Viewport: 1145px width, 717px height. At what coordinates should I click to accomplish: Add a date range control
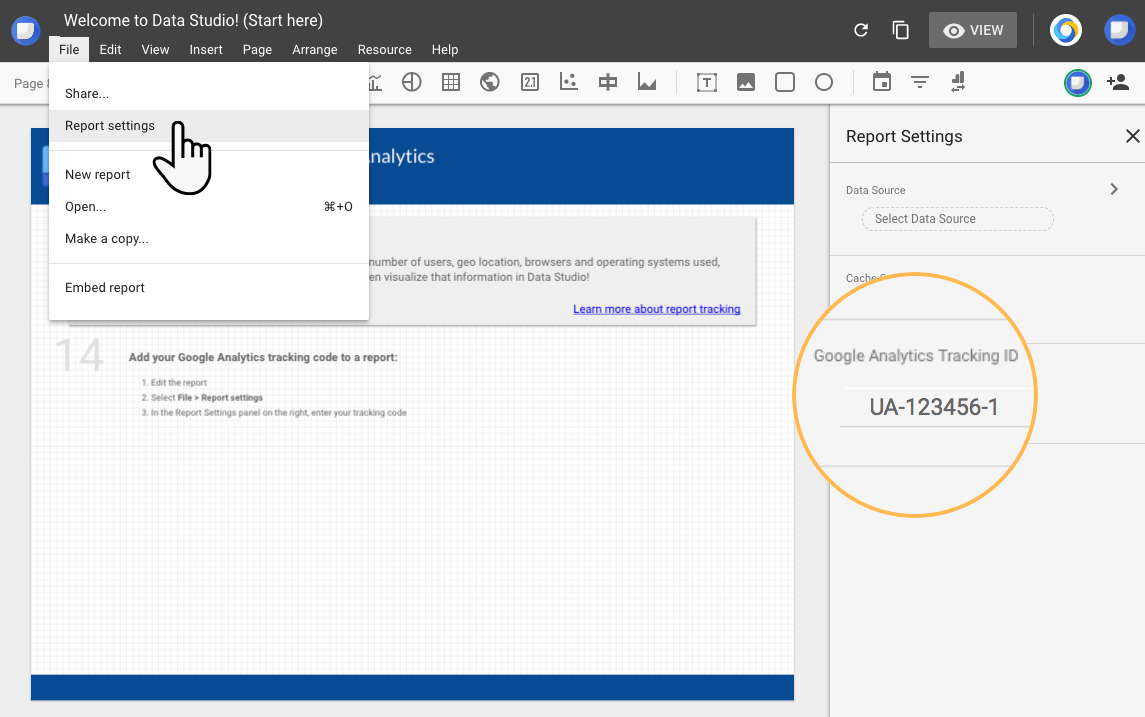pyautogui.click(x=882, y=83)
